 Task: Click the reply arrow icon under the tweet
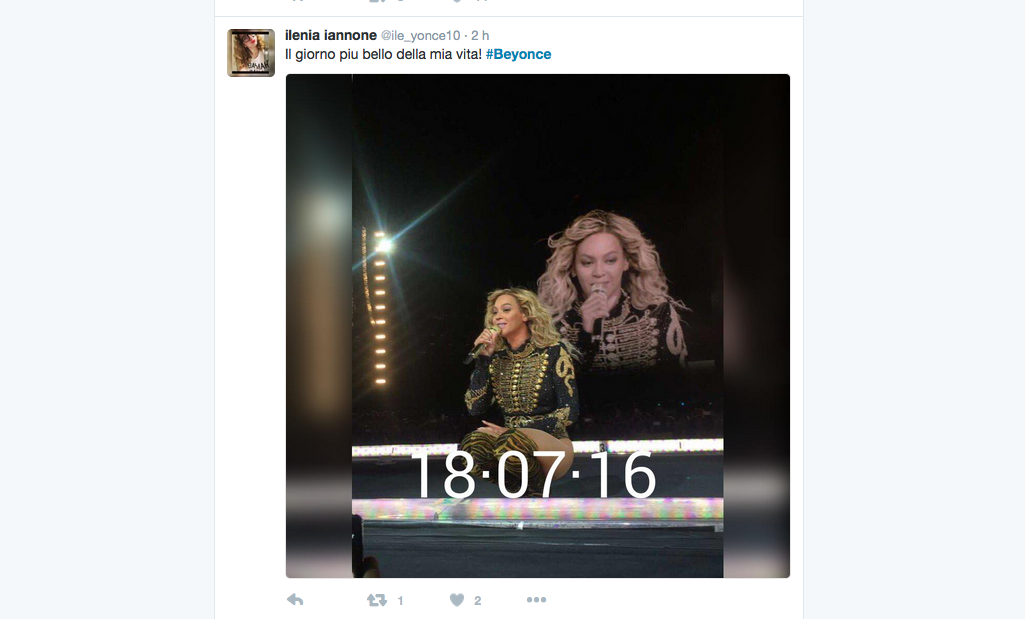click(x=295, y=599)
